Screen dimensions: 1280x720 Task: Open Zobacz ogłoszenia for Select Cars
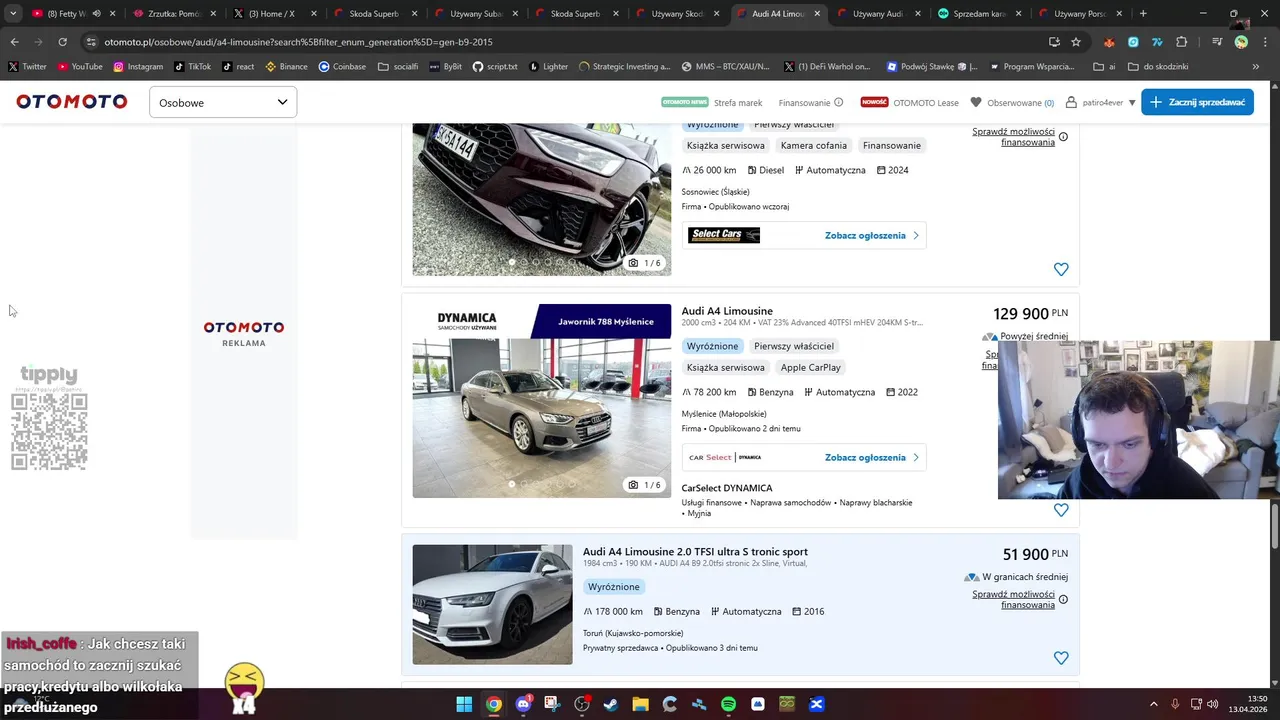click(872, 236)
